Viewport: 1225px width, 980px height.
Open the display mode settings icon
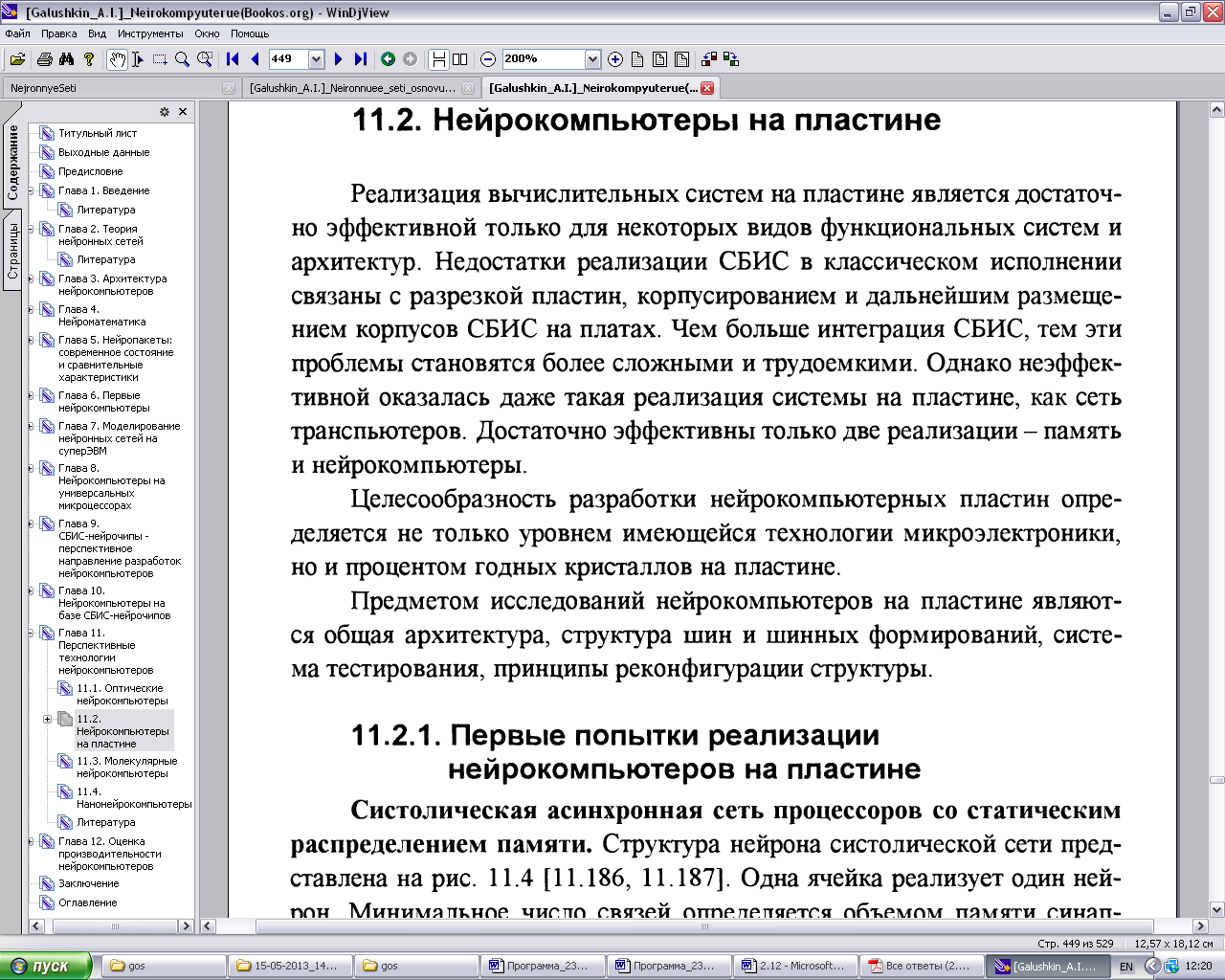709,59
